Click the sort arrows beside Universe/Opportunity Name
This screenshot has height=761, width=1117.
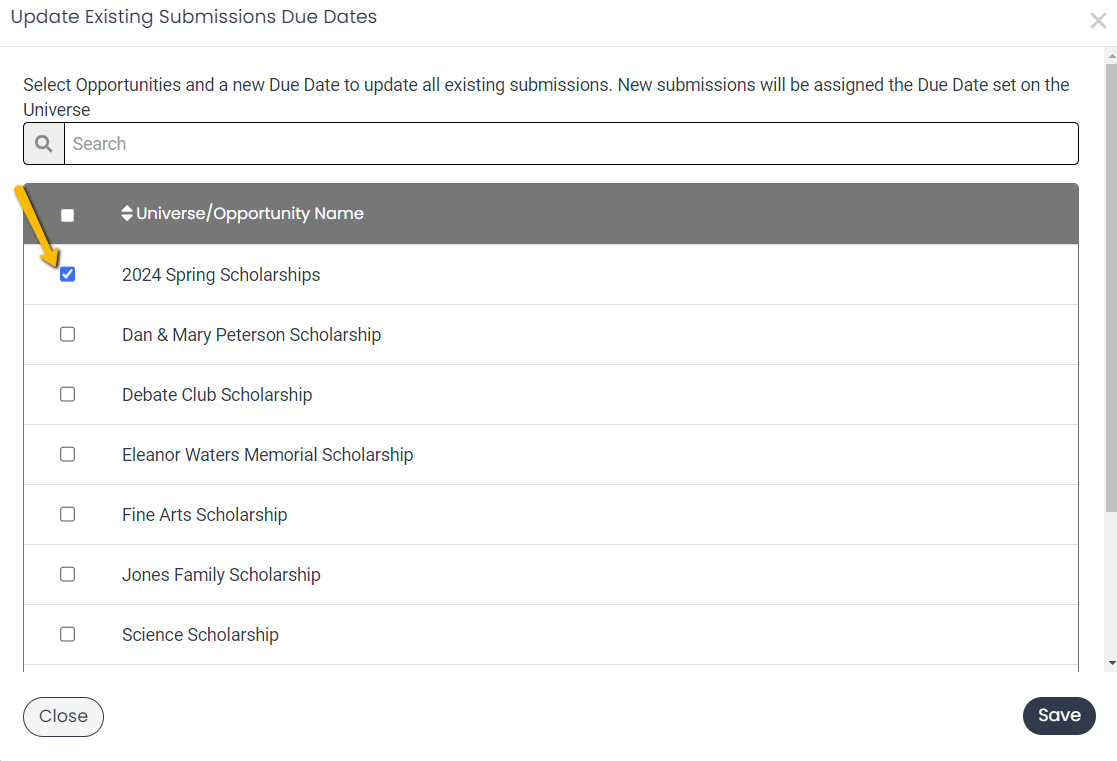pos(127,213)
